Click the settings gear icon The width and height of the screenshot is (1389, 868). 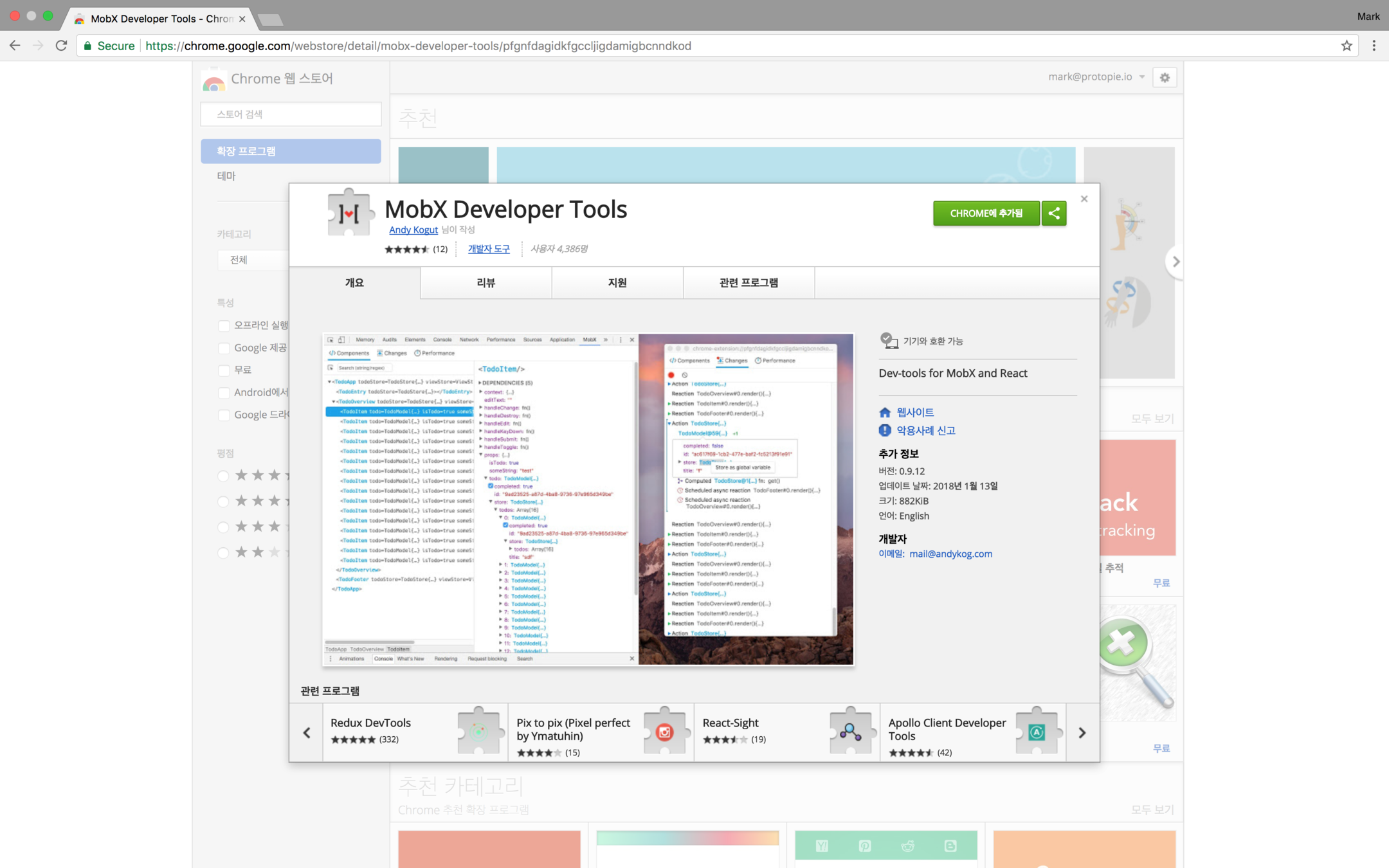pos(1165,78)
